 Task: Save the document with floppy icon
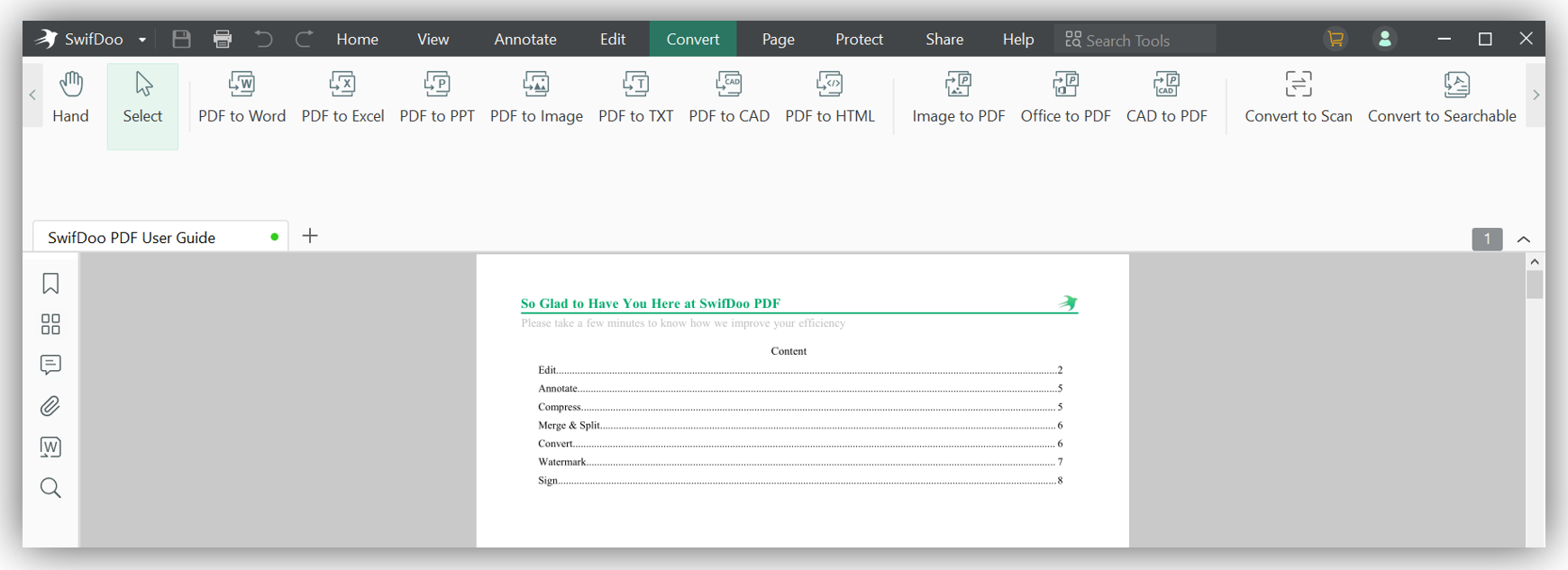(181, 39)
